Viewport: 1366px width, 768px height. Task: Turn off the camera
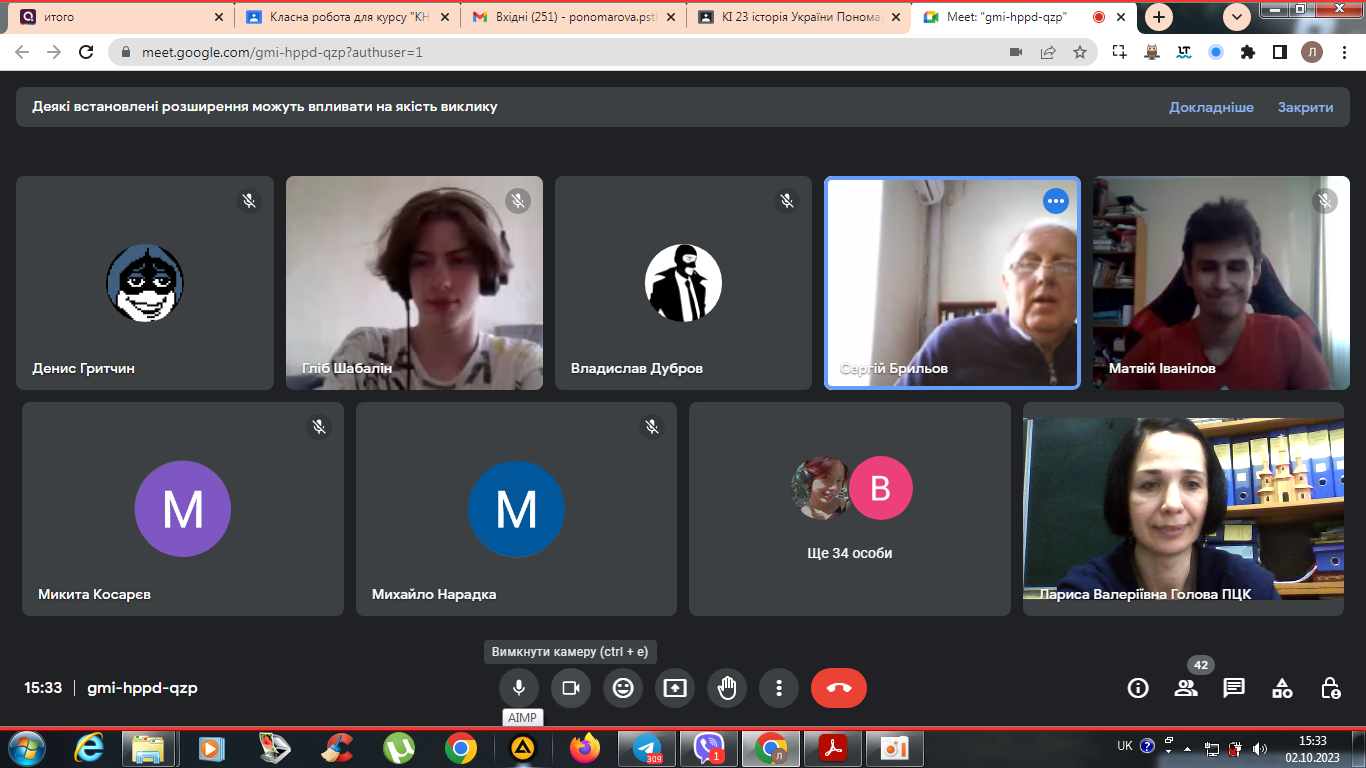click(x=571, y=688)
